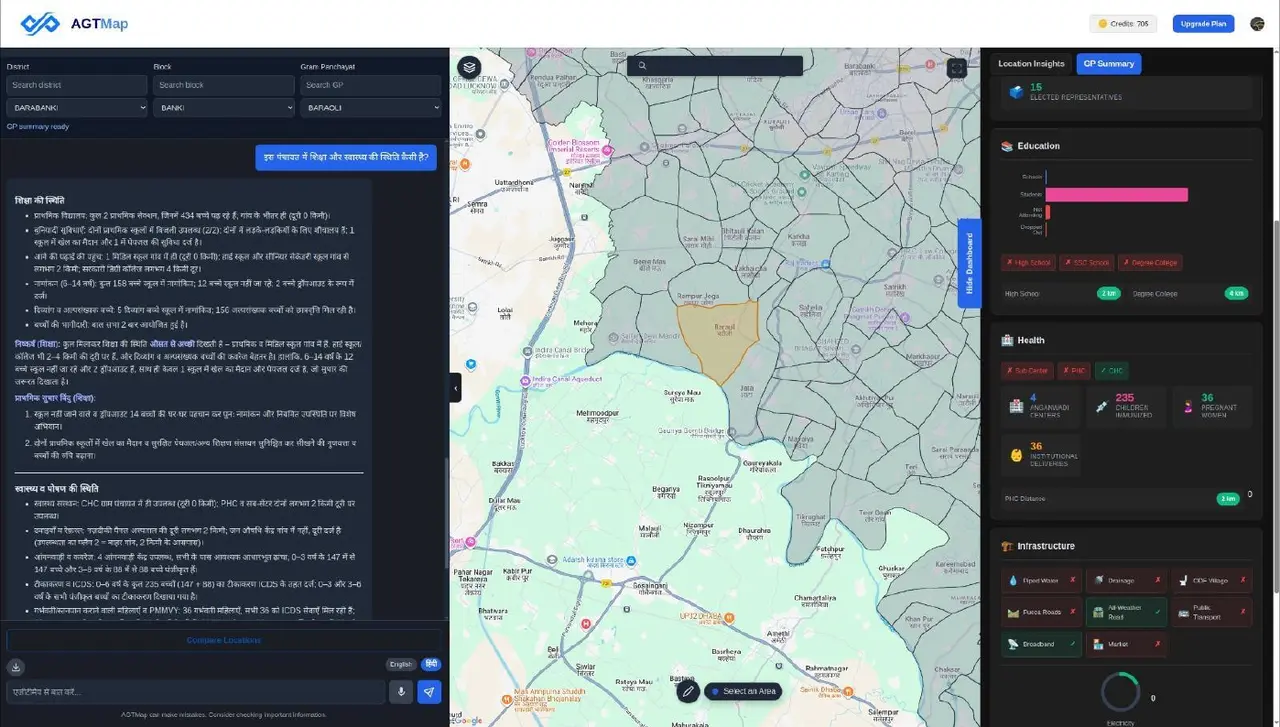Open the Gram Panchayat dropdown showing BARAOLI
The width and height of the screenshot is (1280, 727).
(371, 107)
